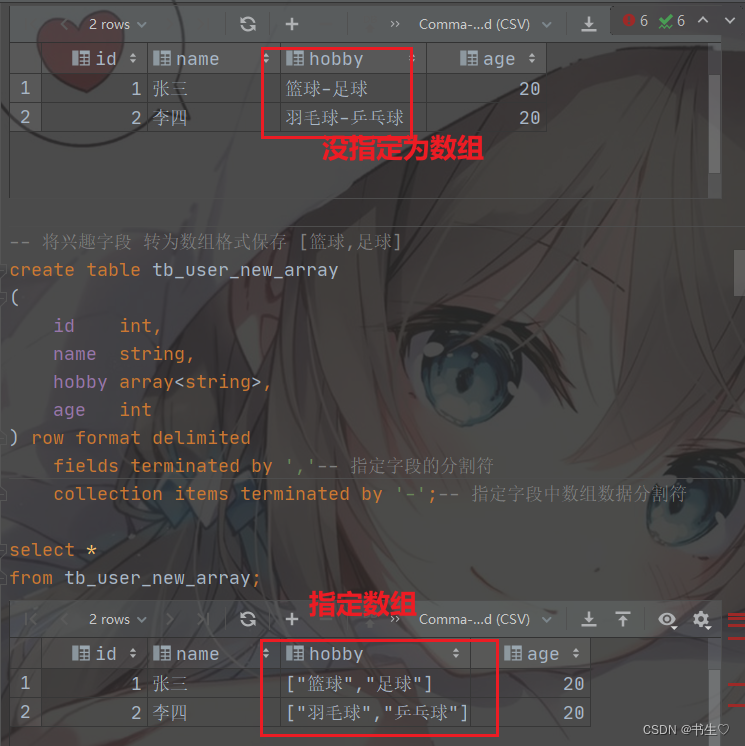Open the eye view options in bottom grid
This screenshot has width=745, height=746.
coord(667,619)
